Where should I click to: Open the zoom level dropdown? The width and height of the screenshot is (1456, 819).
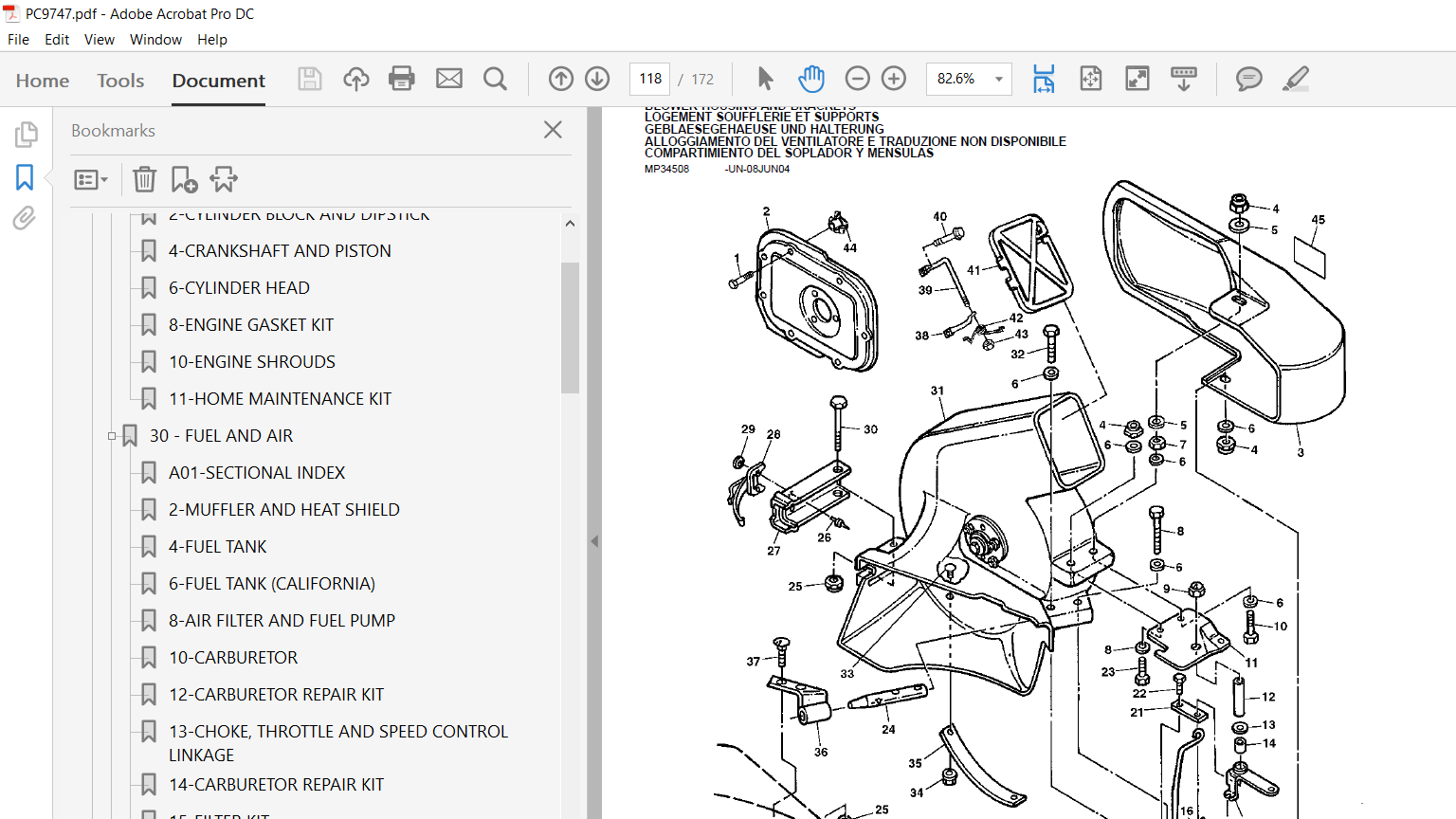point(998,79)
